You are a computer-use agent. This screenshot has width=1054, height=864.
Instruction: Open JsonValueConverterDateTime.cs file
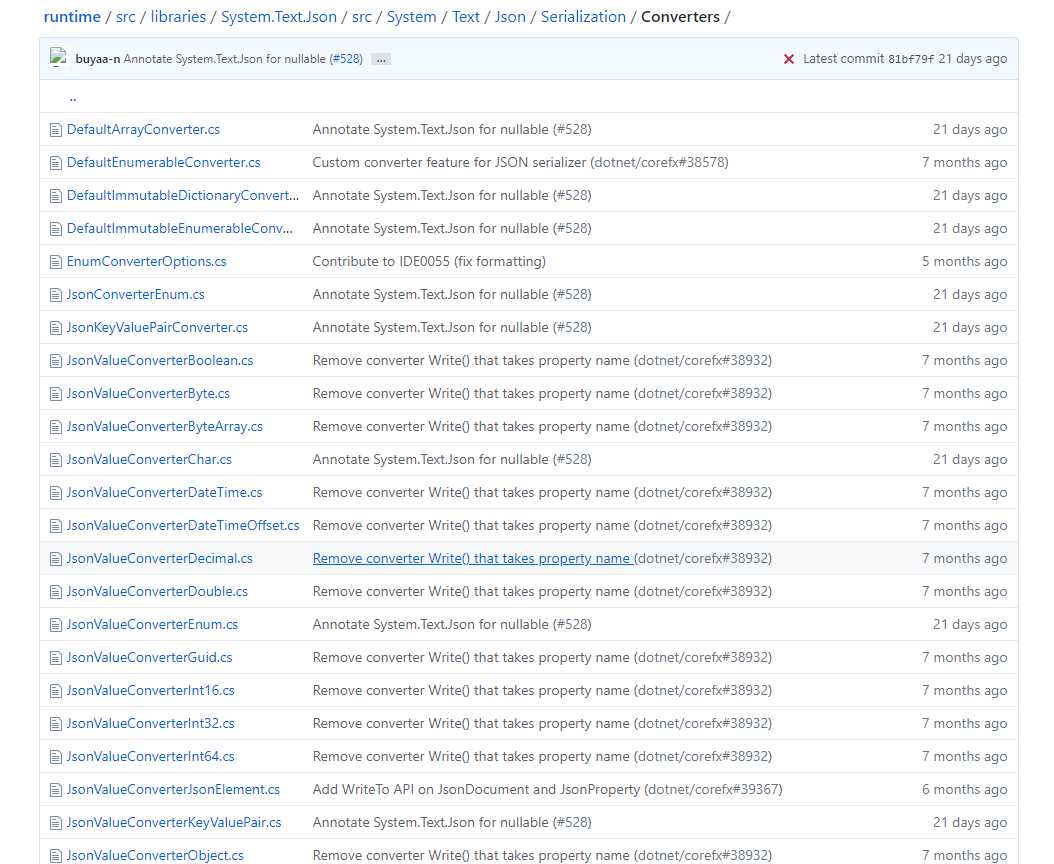[x=165, y=492]
